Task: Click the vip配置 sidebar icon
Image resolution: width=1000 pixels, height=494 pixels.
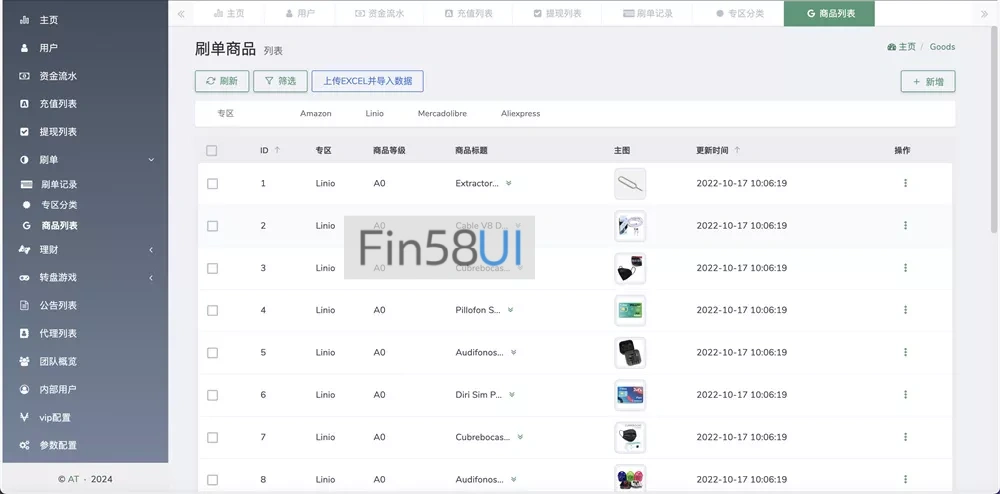Action: pyautogui.click(x=24, y=417)
